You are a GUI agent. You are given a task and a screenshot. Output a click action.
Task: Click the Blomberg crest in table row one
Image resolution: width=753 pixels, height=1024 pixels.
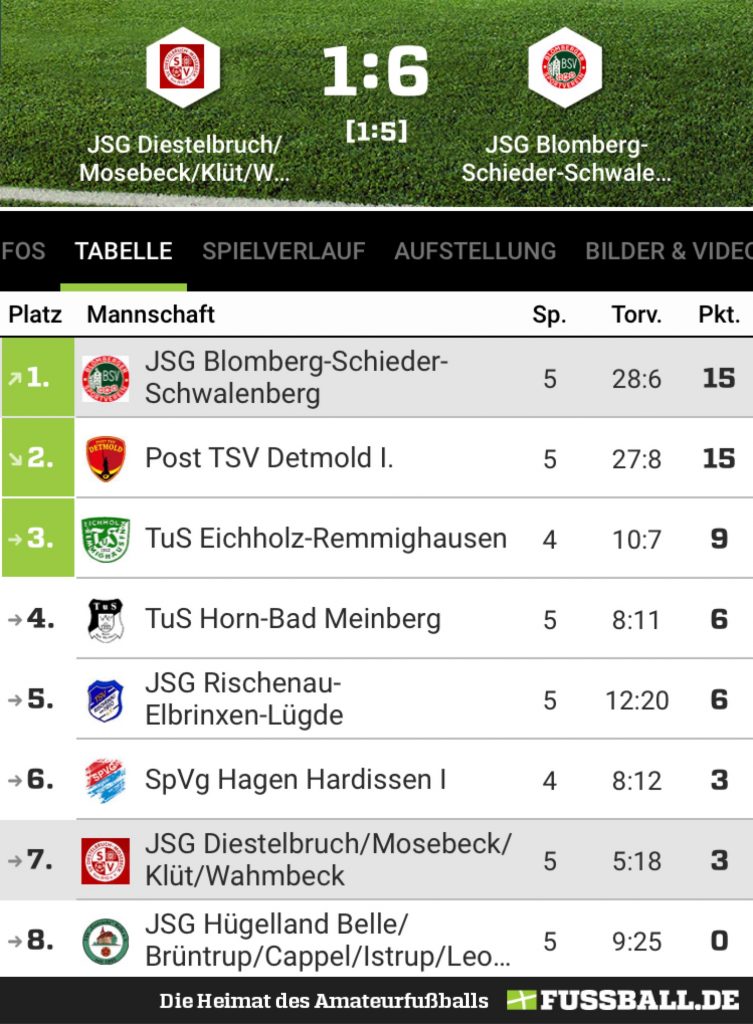105,378
